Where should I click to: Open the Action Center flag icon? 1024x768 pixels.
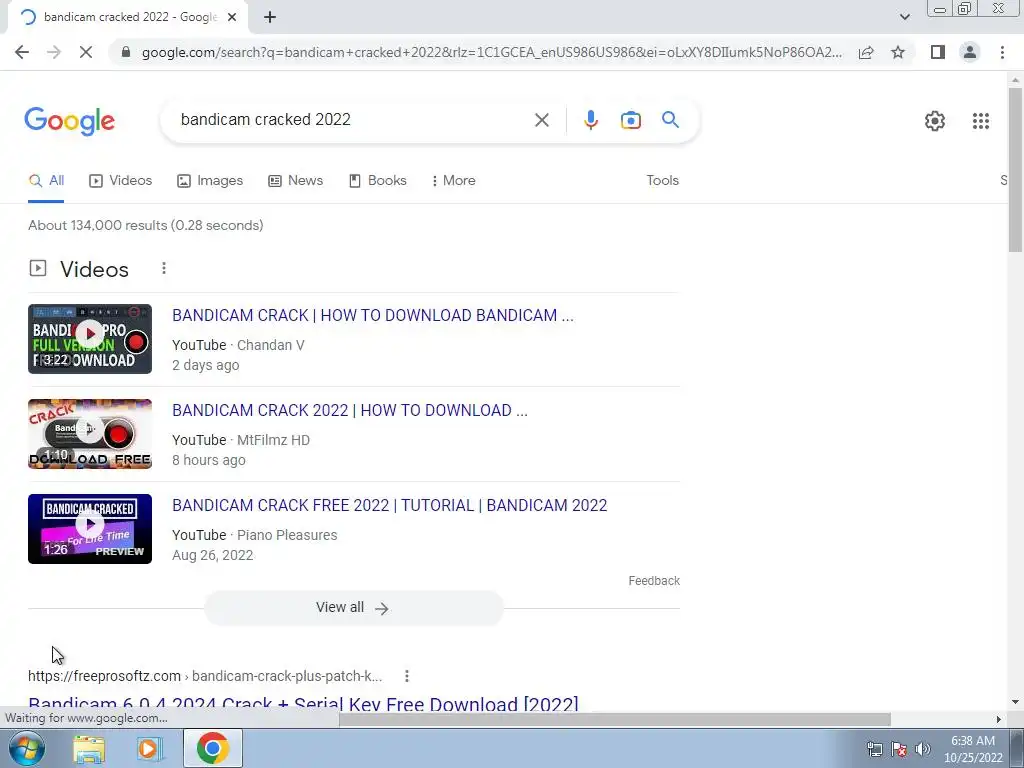pos(899,749)
